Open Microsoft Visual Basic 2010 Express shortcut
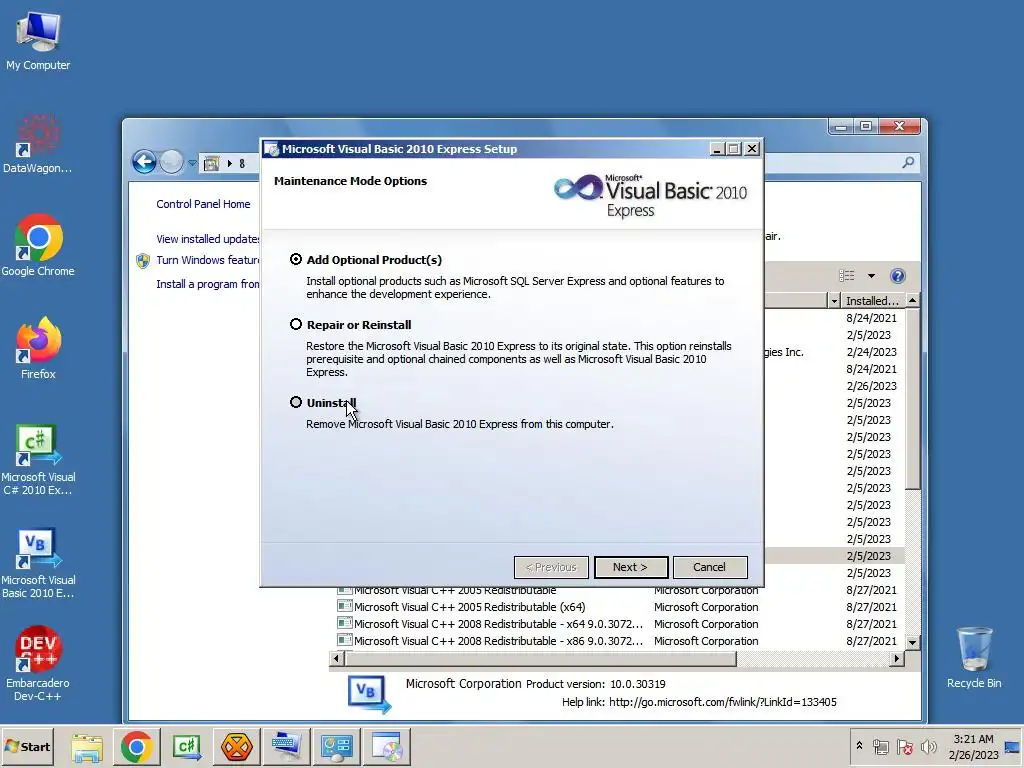The height and width of the screenshot is (768, 1024). coord(38,563)
